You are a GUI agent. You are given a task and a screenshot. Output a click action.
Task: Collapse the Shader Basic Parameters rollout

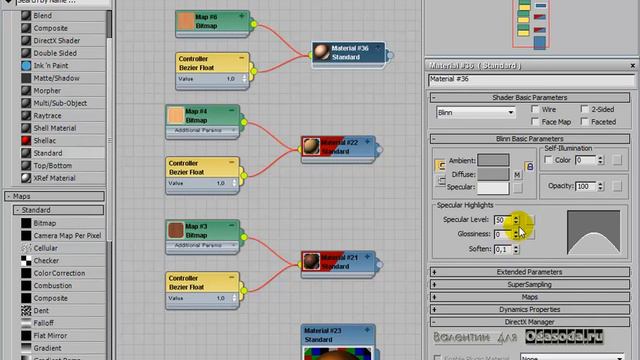click(x=529, y=98)
